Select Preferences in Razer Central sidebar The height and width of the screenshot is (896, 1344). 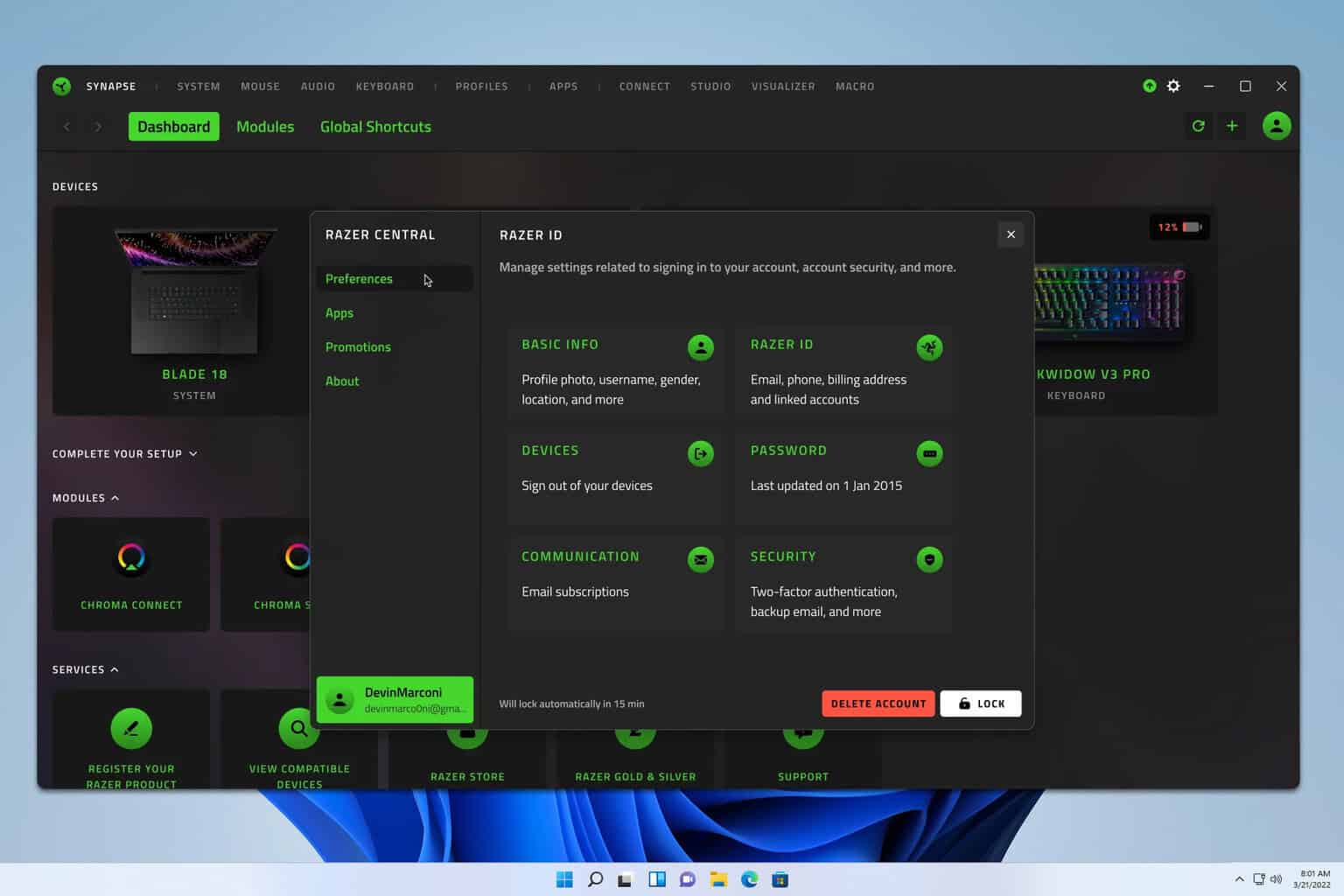(x=395, y=278)
